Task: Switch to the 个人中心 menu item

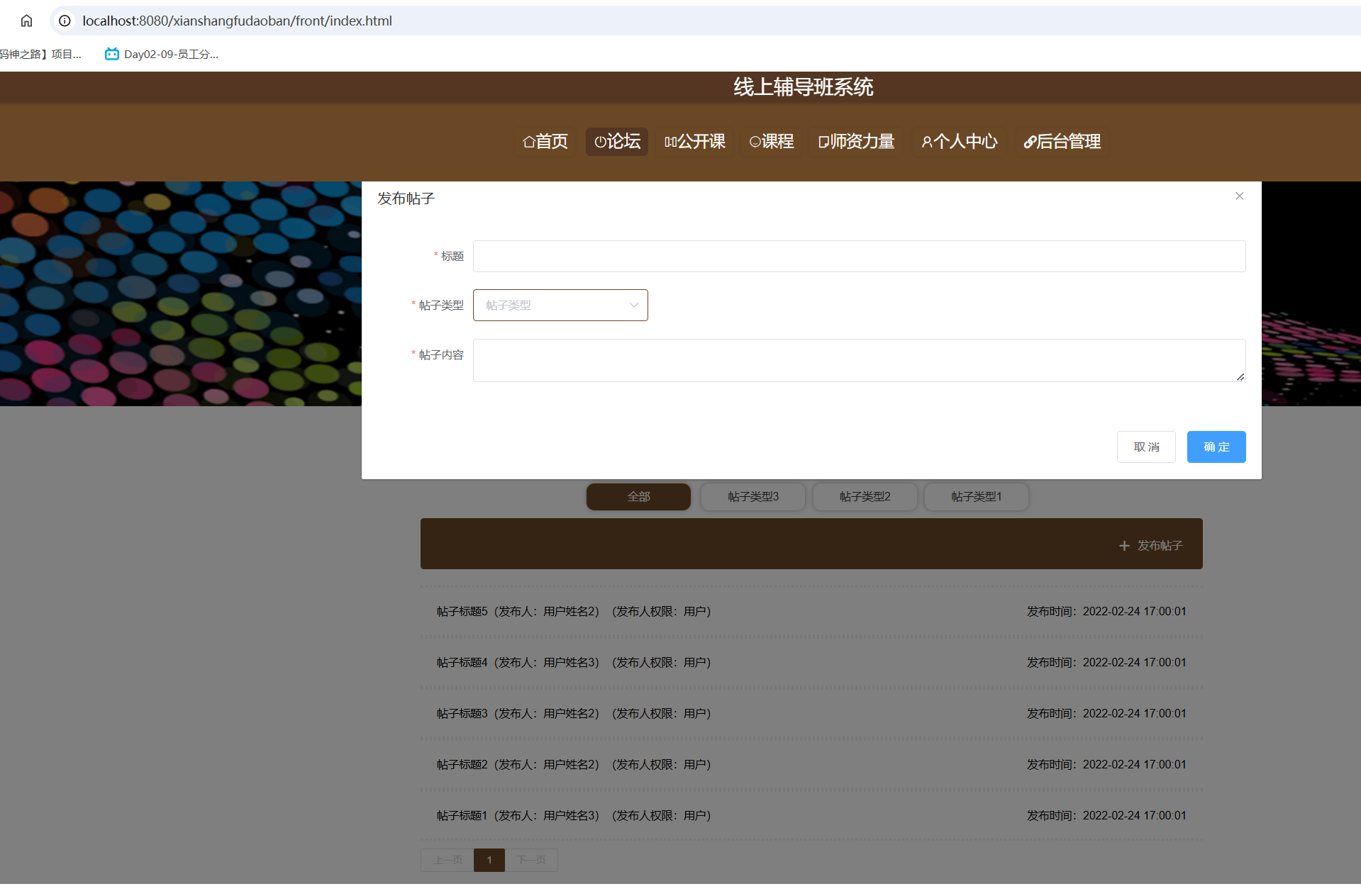Action: (960, 142)
